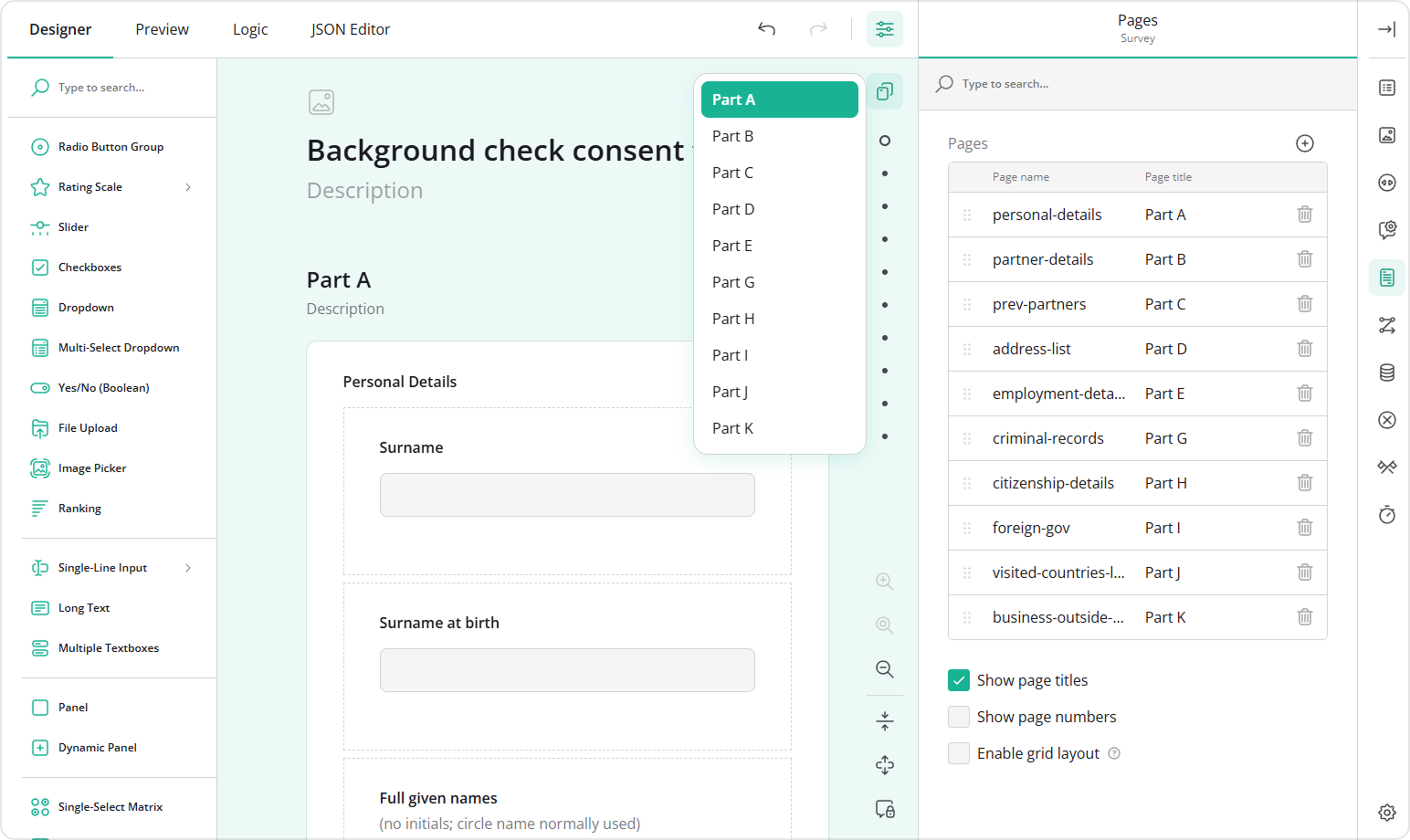Open the Logo image properties icon
Screen dimensions: 1410x840
[x=1387, y=135]
